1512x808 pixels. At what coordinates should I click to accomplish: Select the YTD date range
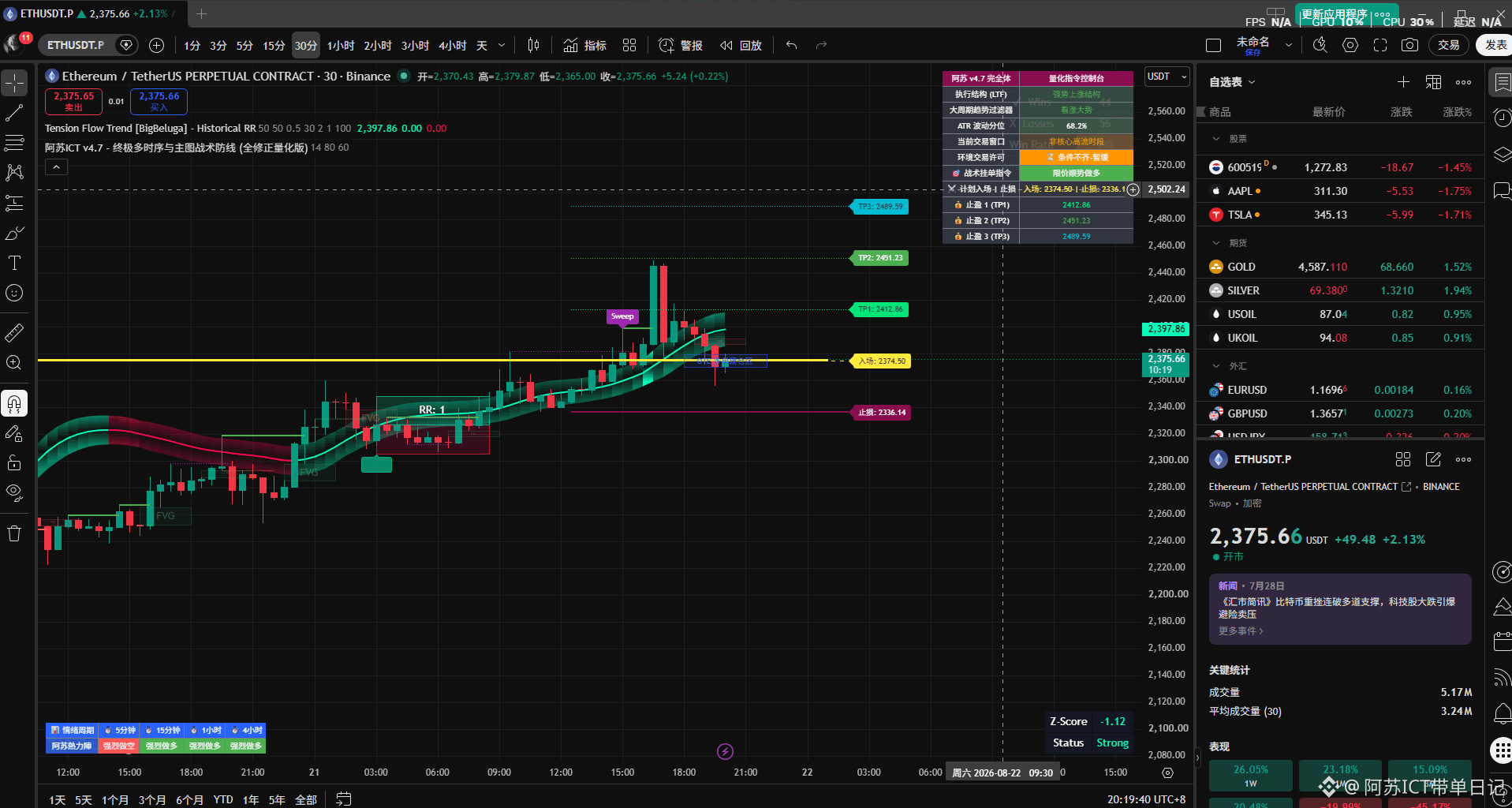coord(223,800)
